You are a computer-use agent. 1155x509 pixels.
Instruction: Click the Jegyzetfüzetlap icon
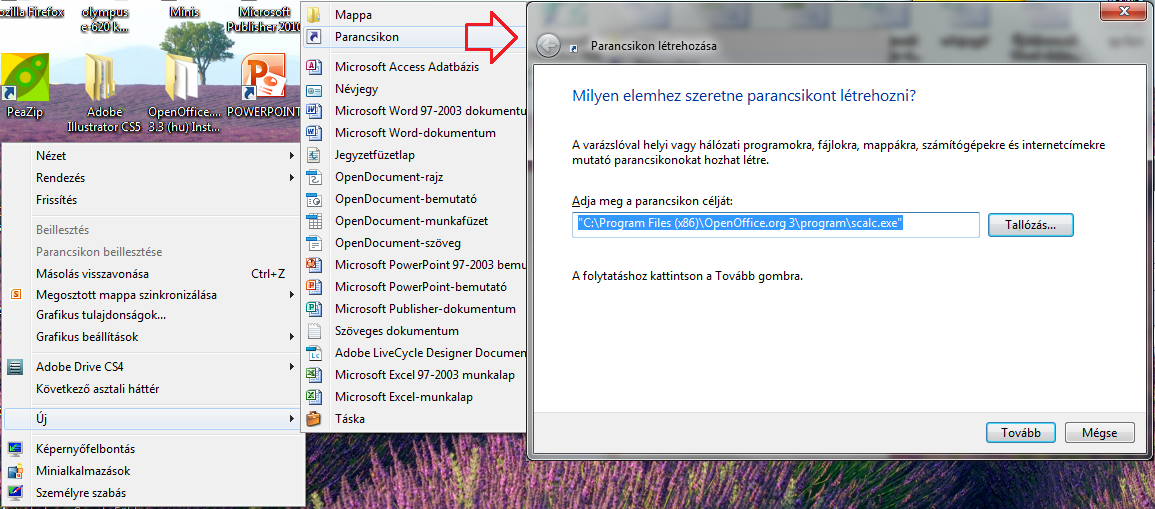pyautogui.click(x=315, y=155)
